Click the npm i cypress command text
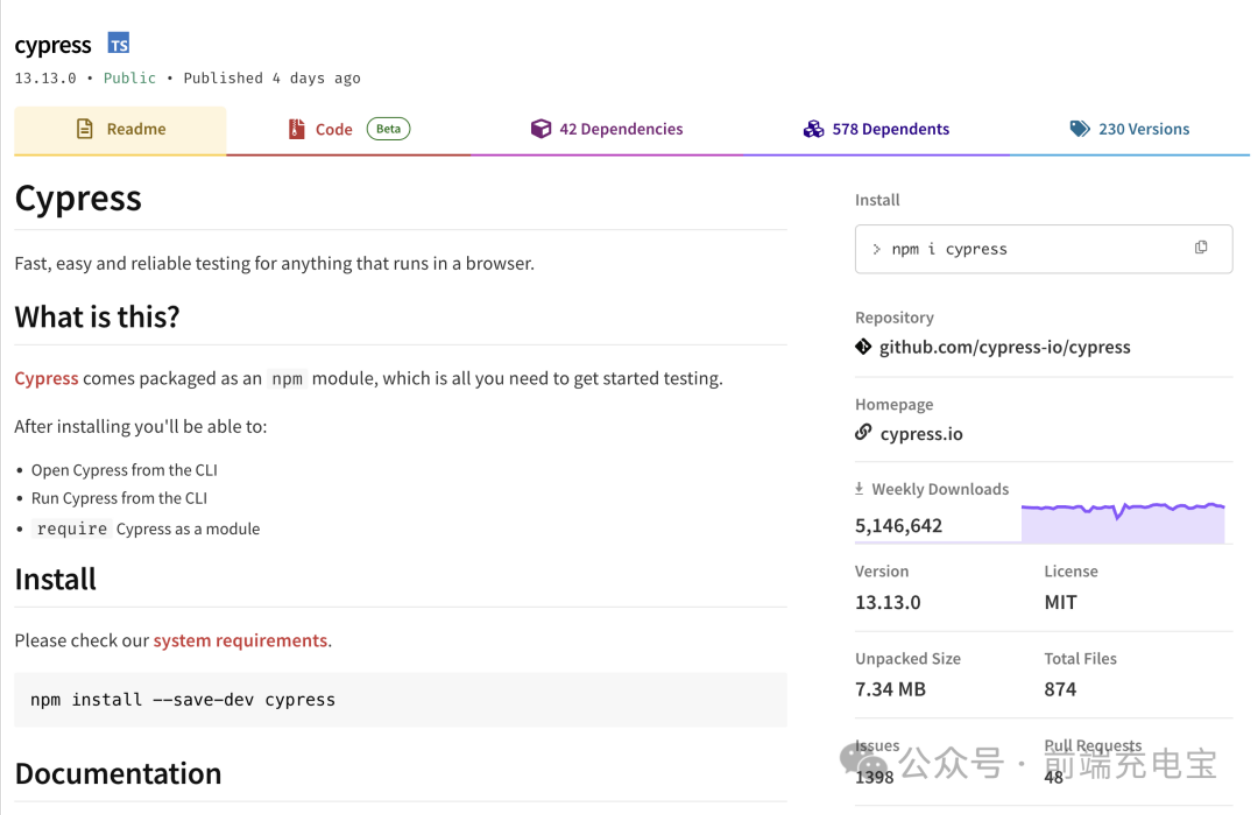 (x=949, y=249)
